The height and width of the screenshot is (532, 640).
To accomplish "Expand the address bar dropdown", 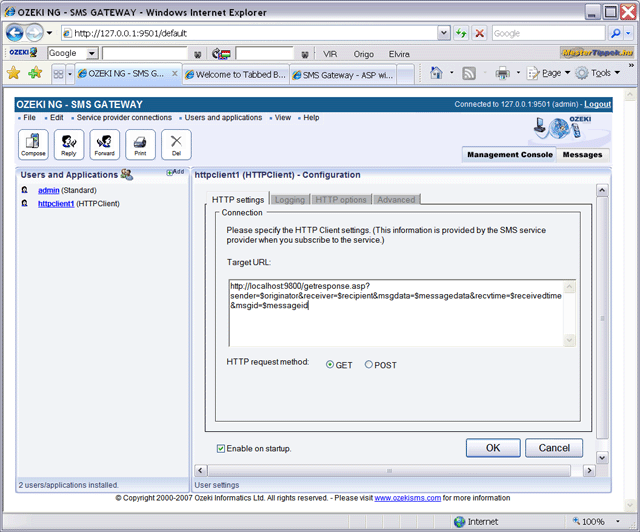I will [444, 33].
